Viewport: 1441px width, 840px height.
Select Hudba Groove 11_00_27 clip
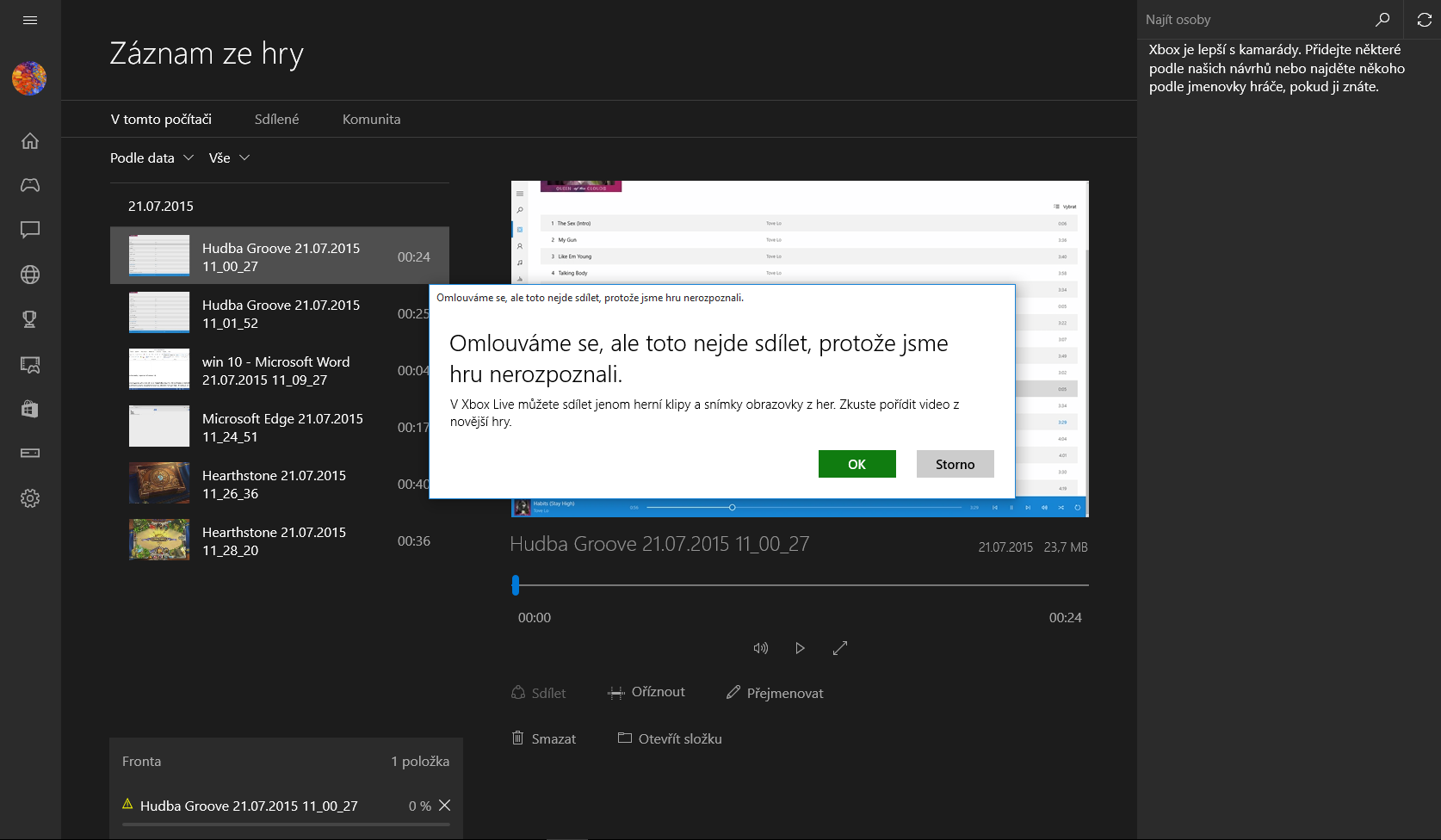pos(280,256)
